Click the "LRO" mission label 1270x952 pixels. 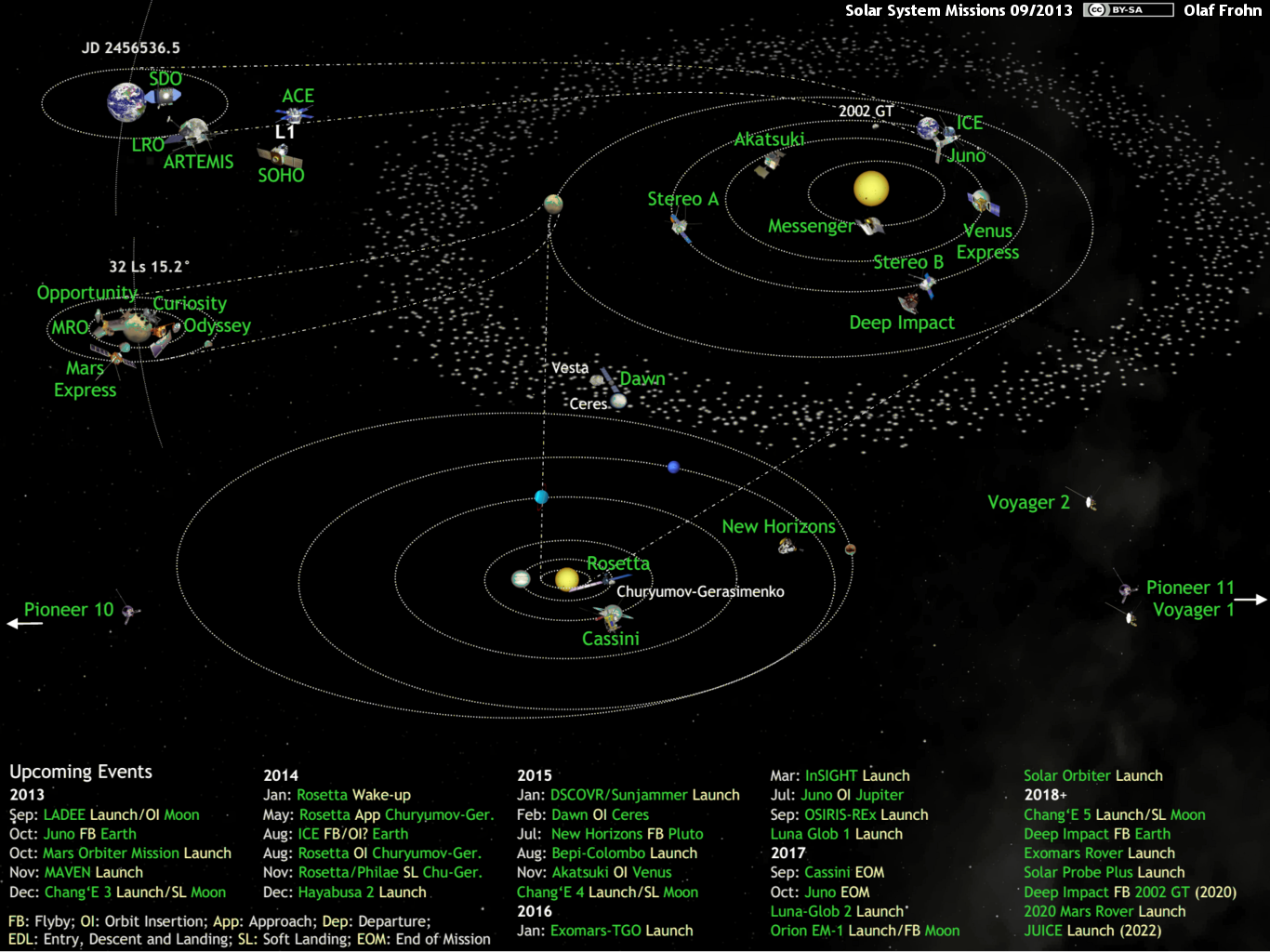pos(148,145)
